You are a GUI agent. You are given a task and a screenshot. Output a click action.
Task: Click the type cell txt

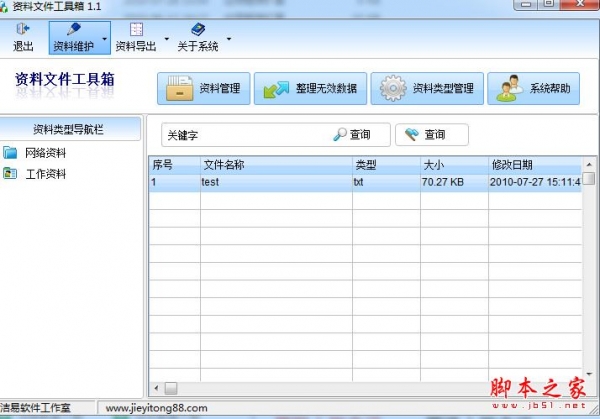point(386,182)
